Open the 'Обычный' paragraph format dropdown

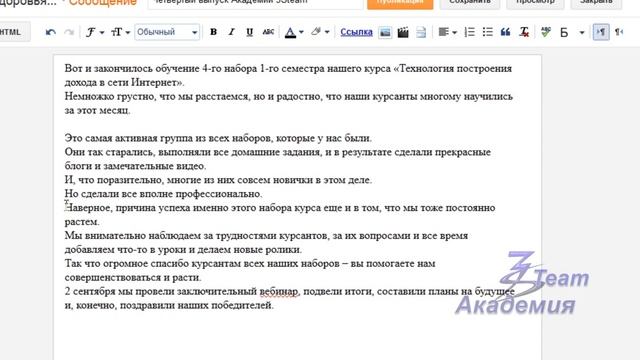(x=167, y=32)
